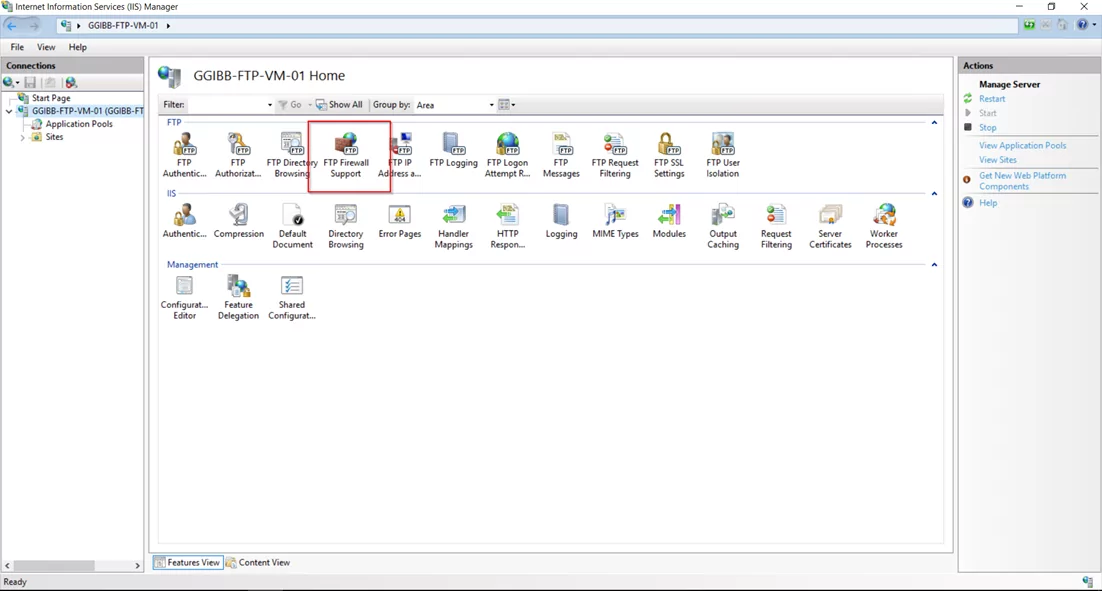Open FTP User Isolation feature
Image resolution: width=1102 pixels, height=591 pixels.
pos(722,155)
